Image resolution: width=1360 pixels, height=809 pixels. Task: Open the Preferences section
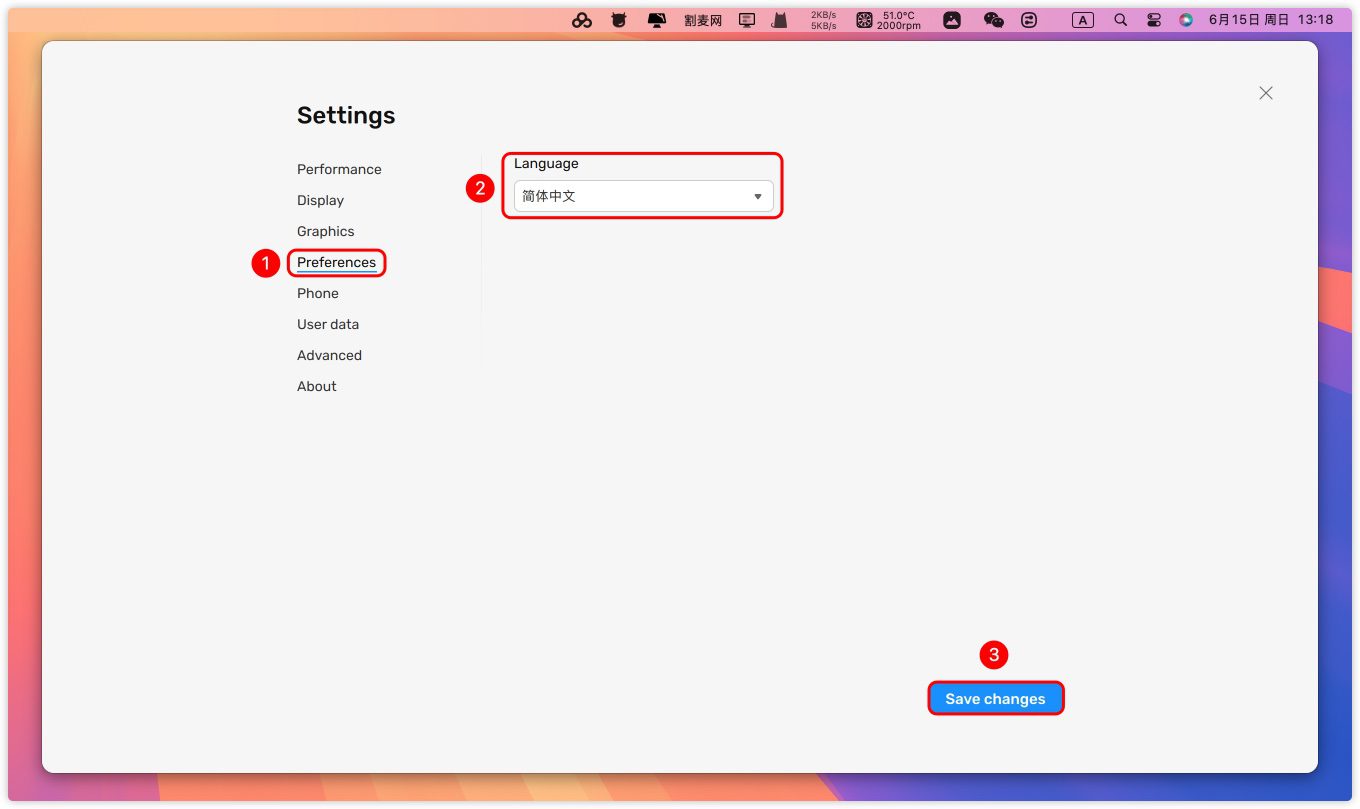click(x=336, y=262)
